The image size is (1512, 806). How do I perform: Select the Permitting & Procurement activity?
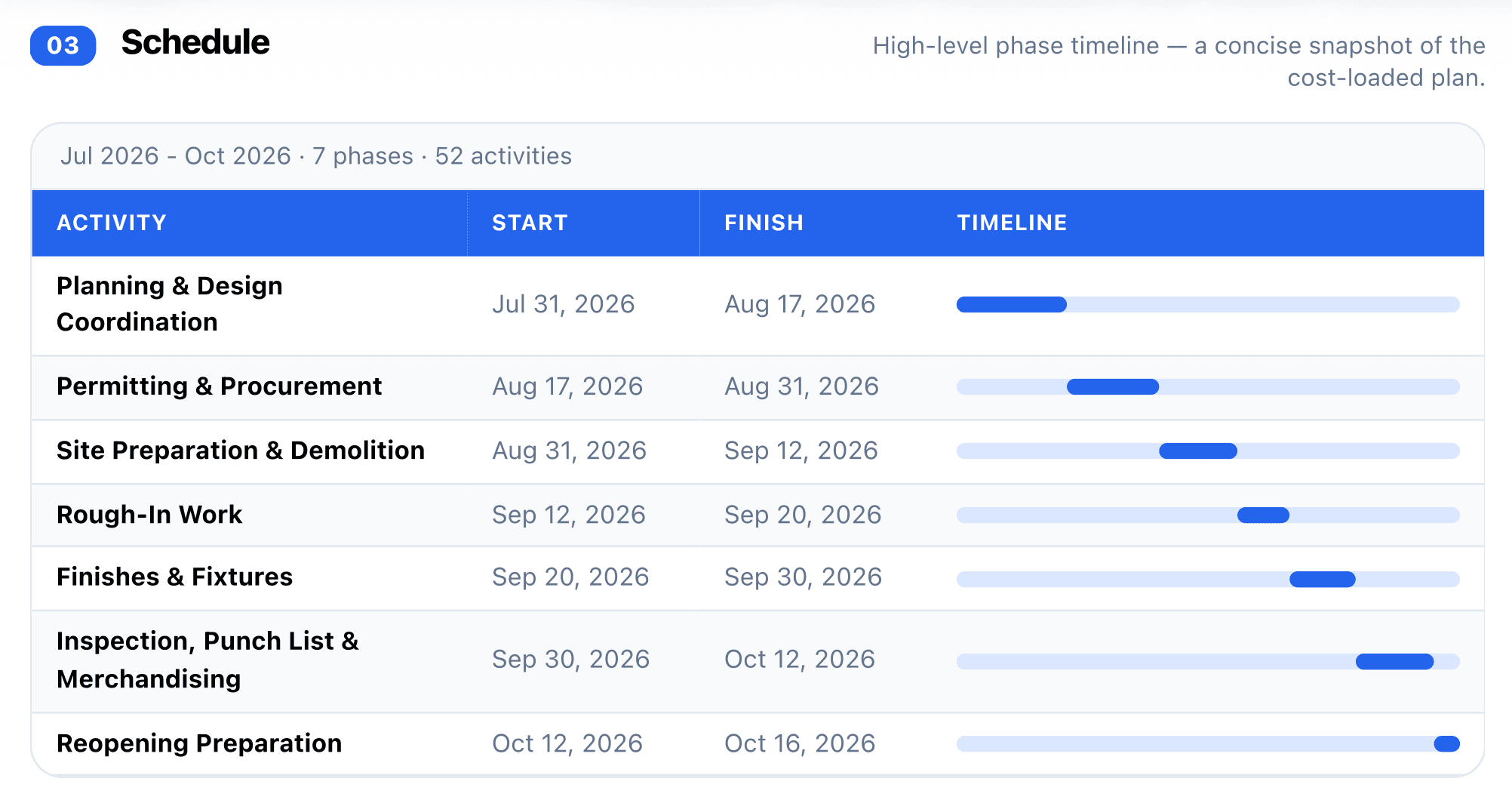tap(219, 386)
